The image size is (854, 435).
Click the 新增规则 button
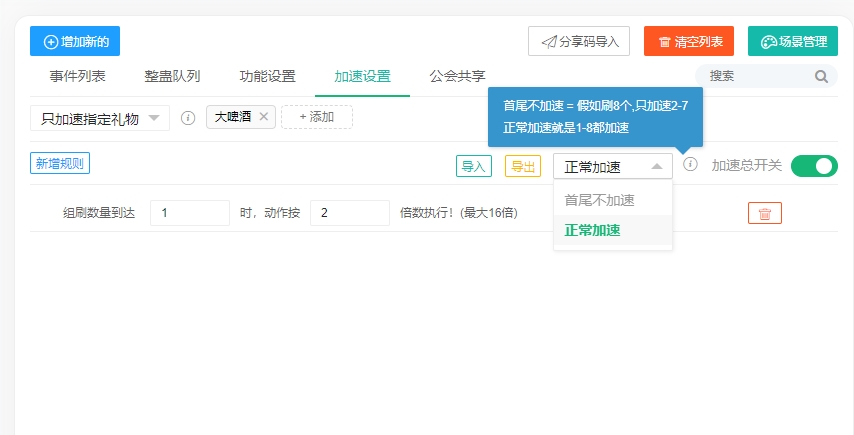[x=60, y=164]
